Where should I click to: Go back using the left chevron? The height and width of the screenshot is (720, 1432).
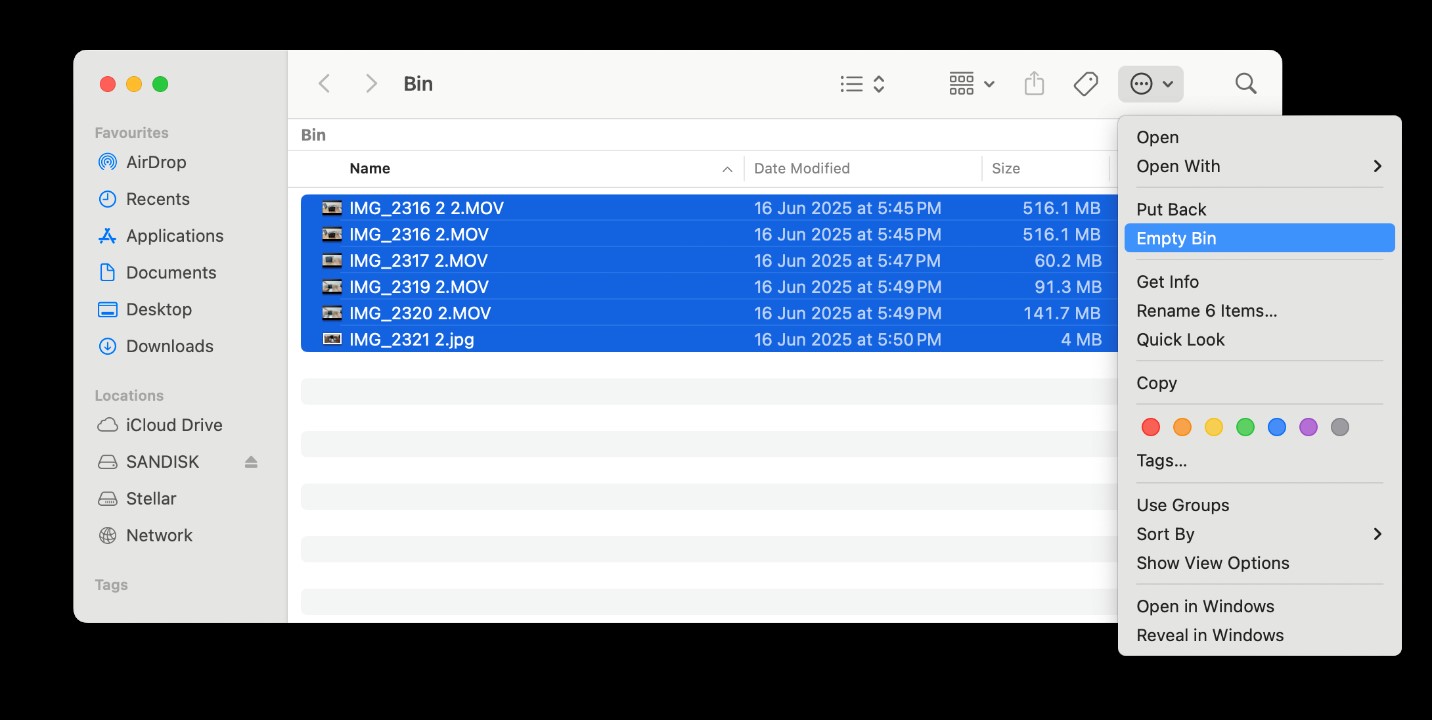(x=324, y=84)
